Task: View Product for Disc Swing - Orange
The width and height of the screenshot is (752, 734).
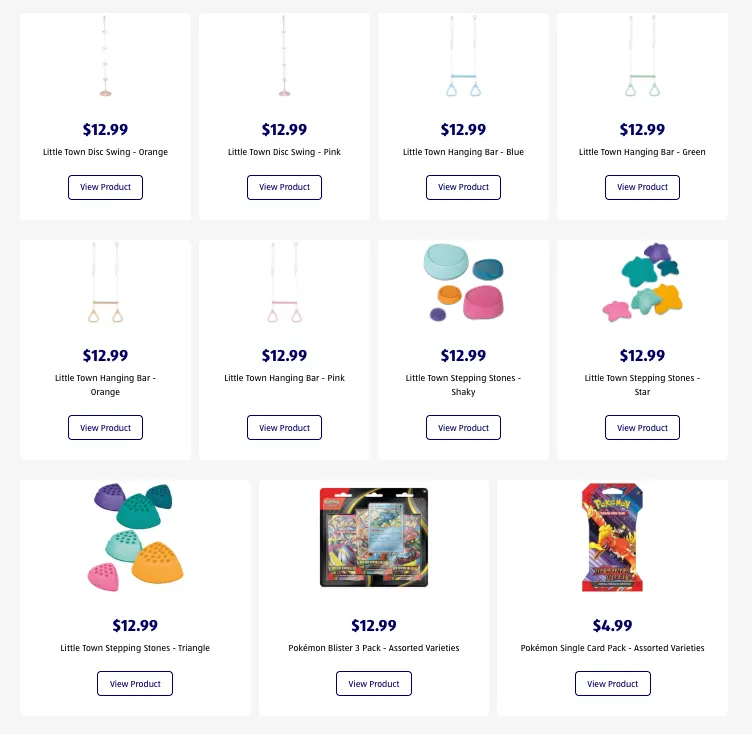Action: [105, 187]
